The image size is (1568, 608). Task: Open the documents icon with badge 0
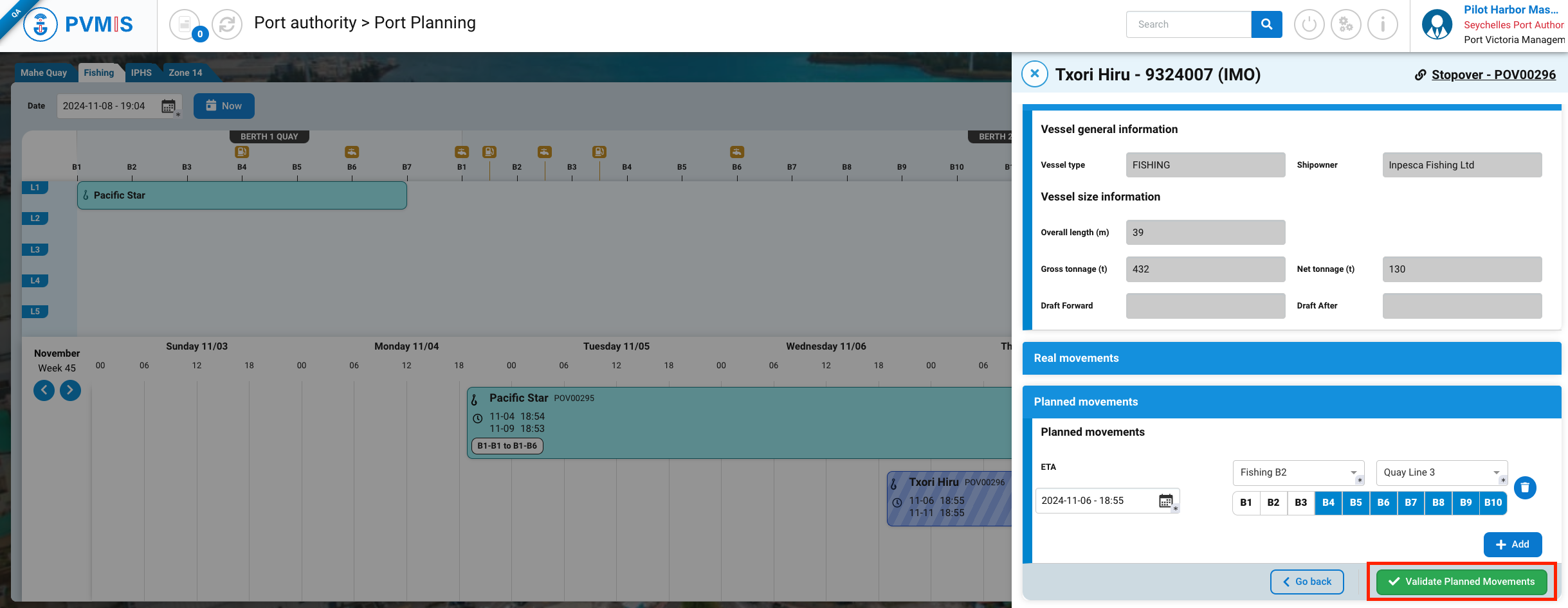[x=185, y=25]
